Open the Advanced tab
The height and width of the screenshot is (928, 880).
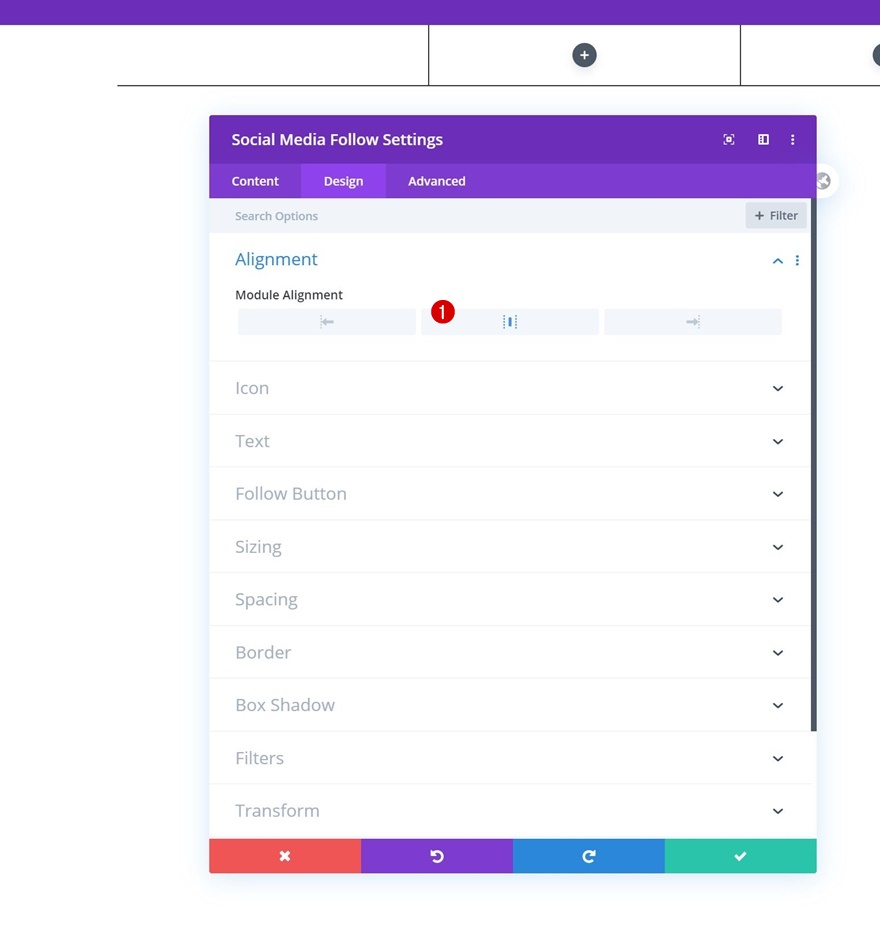[x=437, y=181]
